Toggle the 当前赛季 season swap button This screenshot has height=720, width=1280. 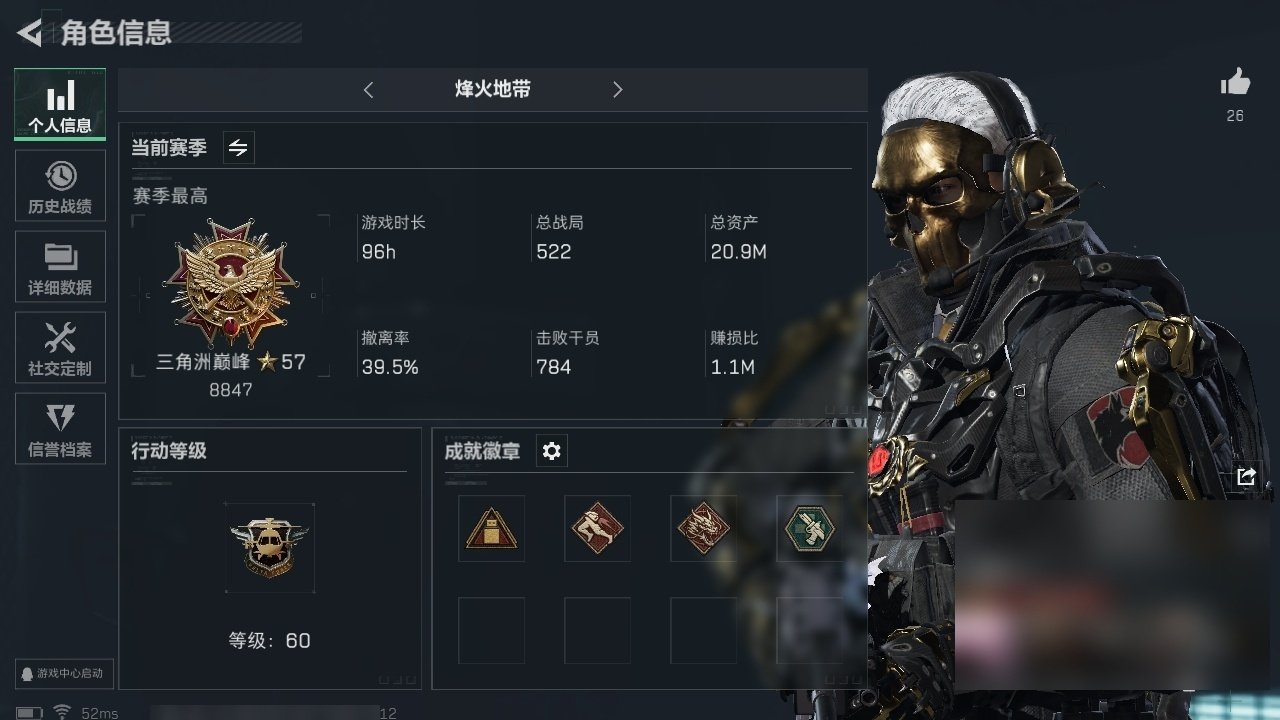[x=238, y=148]
